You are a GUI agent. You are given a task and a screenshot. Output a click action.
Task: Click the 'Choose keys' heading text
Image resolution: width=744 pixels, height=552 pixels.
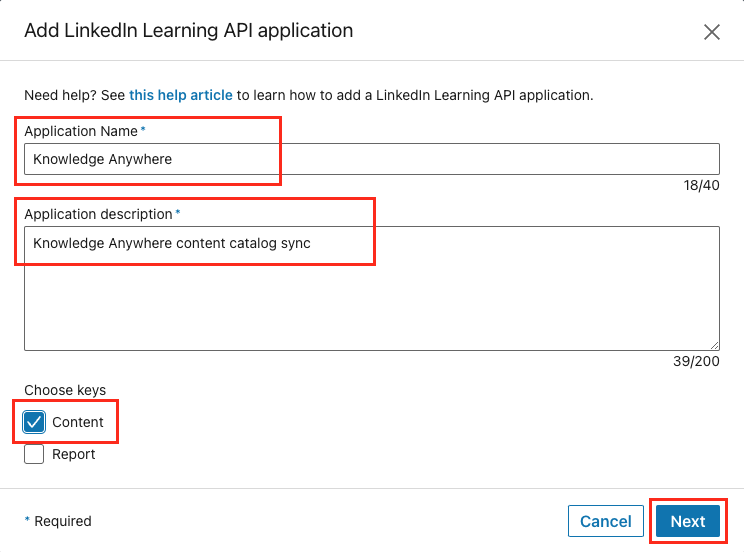coord(65,390)
